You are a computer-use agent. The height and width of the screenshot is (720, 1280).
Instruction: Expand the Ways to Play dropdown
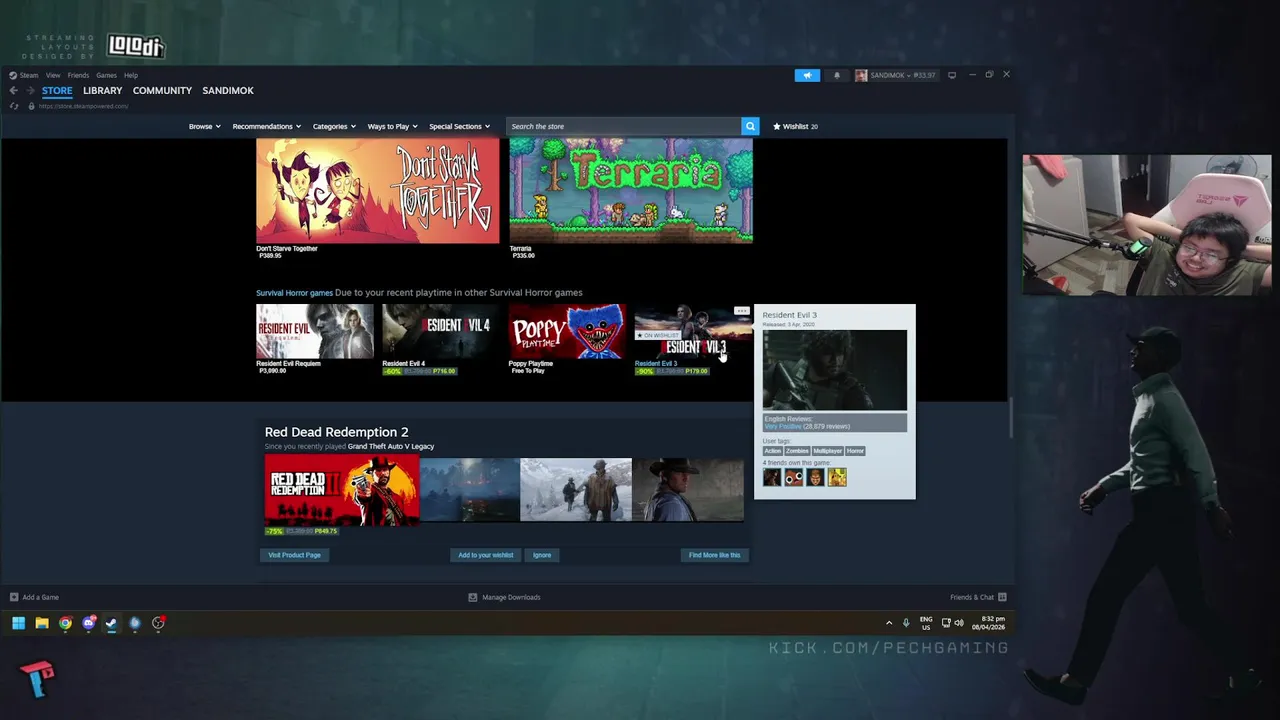point(392,127)
